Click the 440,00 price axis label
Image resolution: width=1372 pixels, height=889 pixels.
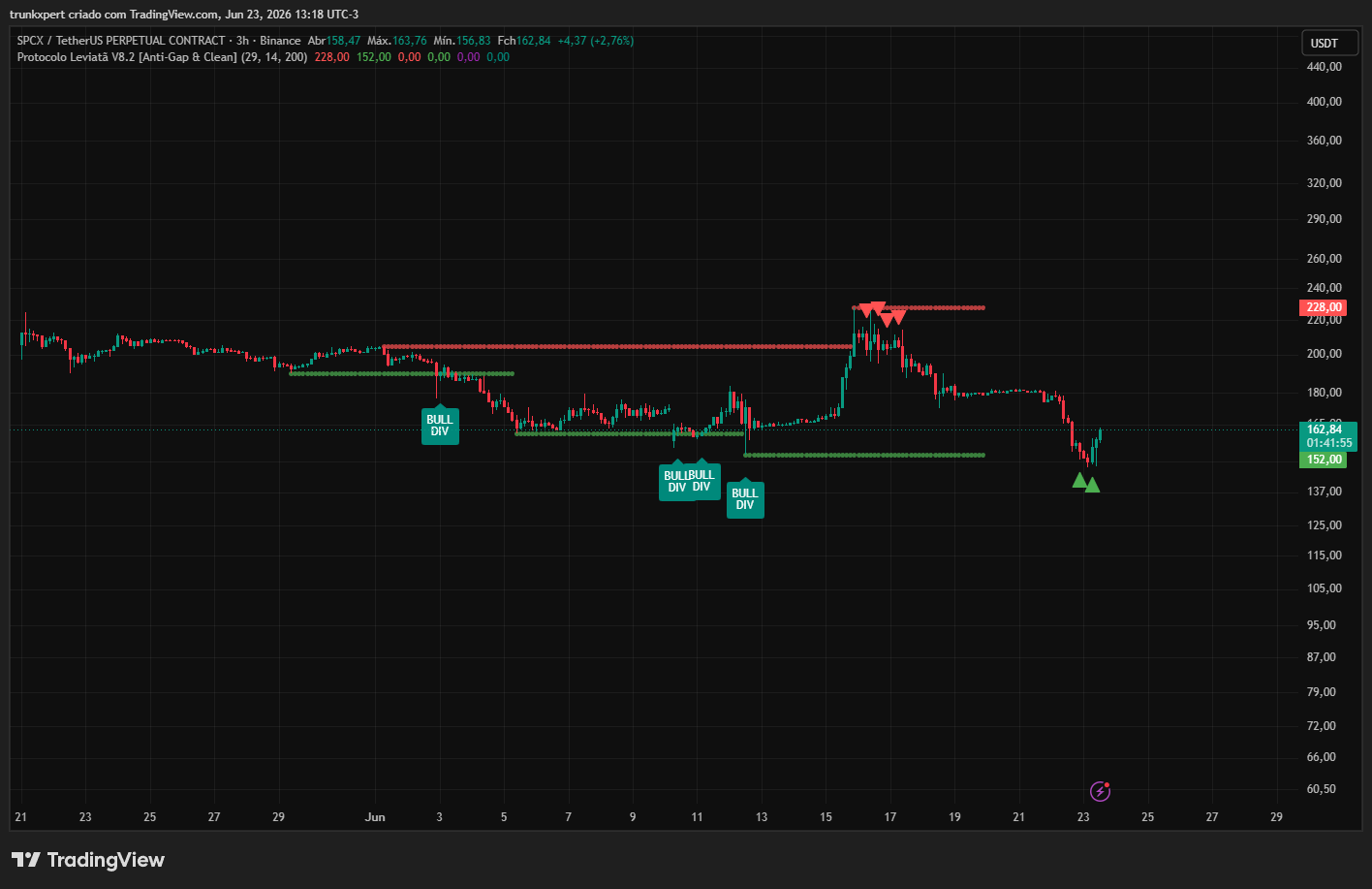point(1324,67)
